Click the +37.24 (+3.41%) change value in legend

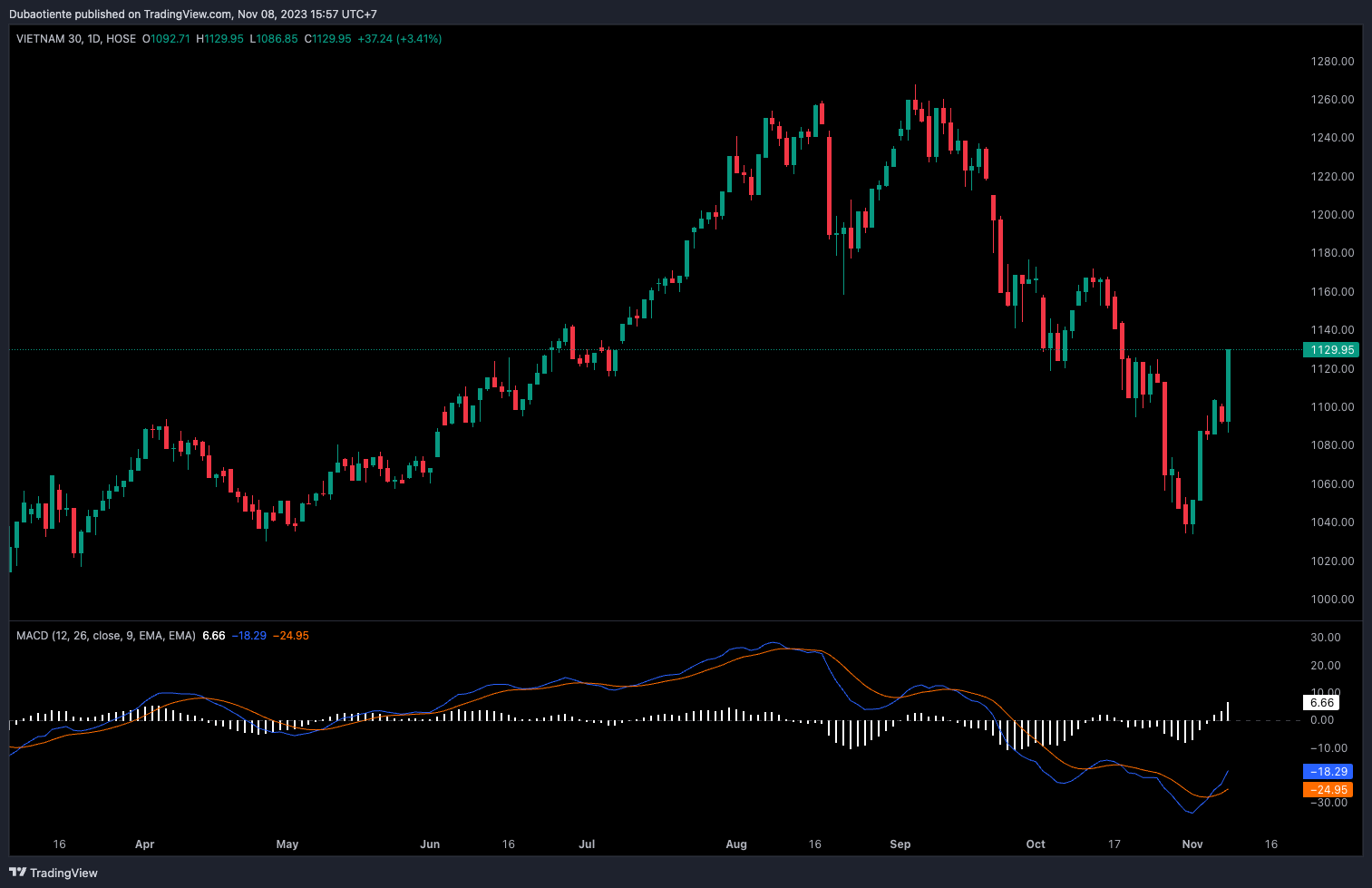click(399, 39)
